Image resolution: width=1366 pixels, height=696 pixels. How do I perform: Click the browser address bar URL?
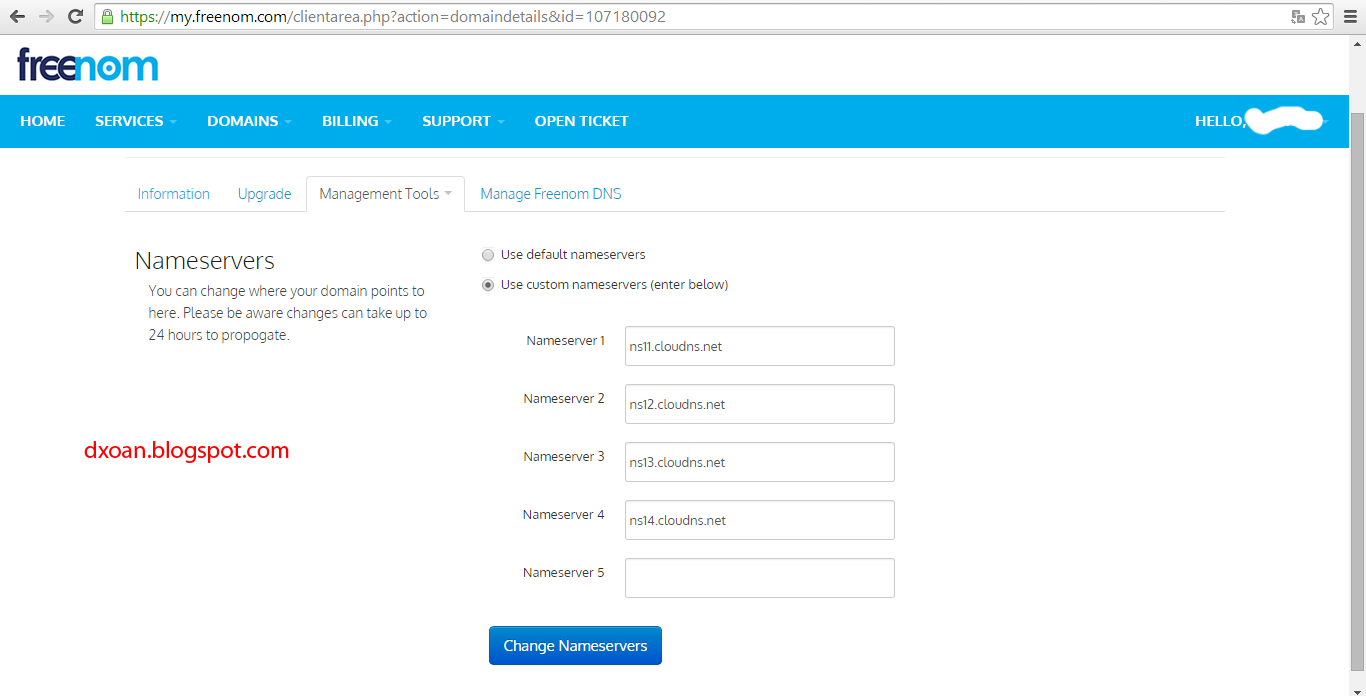click(x=393, y=17)
